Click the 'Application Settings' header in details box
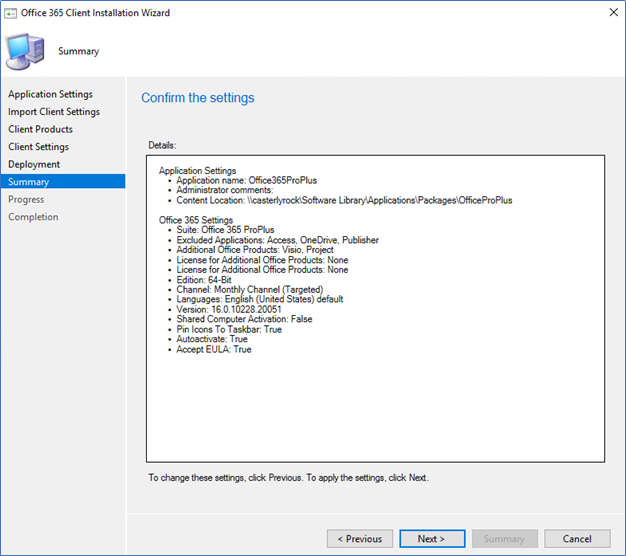 point(197,171)
